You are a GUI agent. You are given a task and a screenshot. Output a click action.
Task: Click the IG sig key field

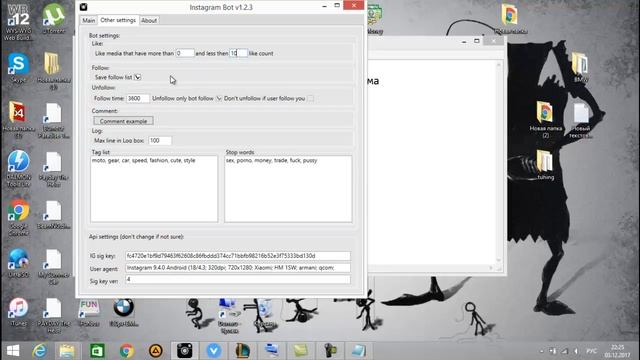coord(238,256)
